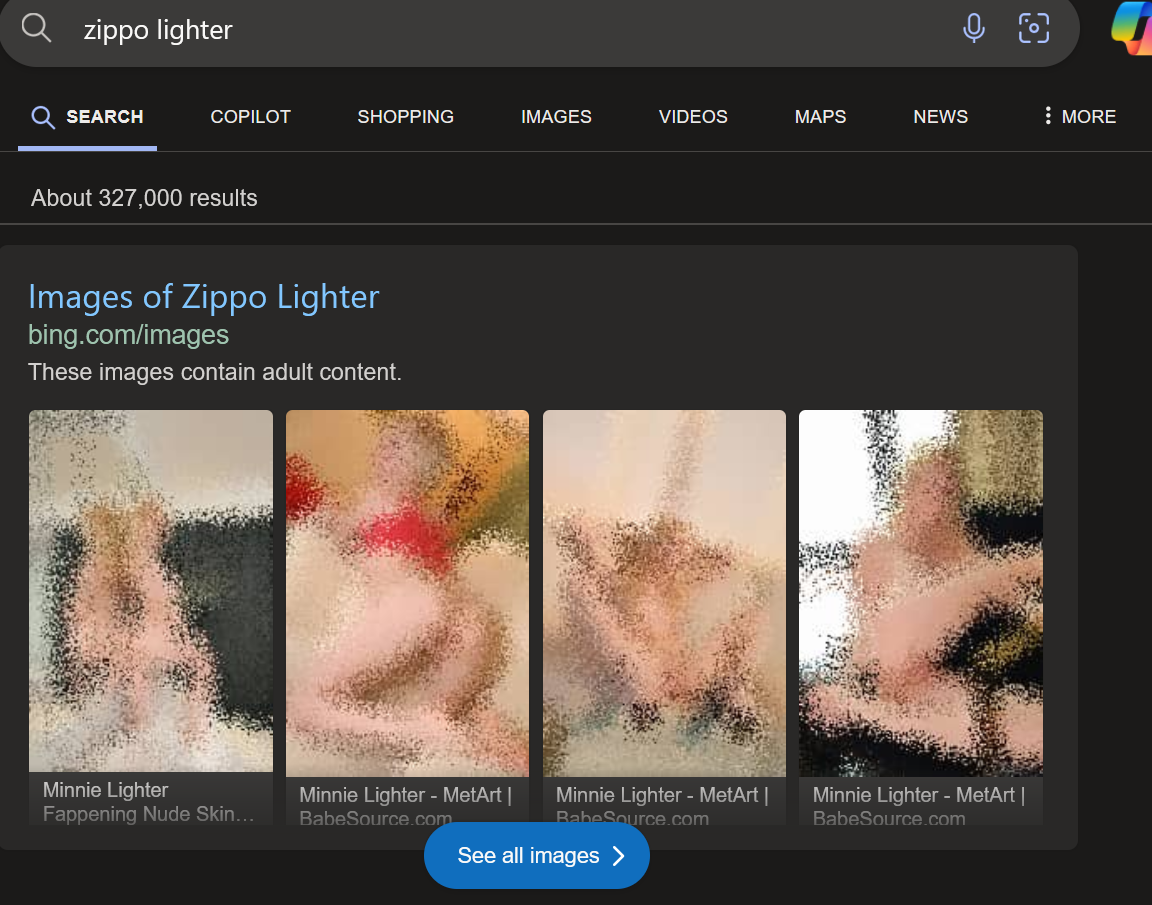Switch to the MAPS tab

(x=820, y=117)
